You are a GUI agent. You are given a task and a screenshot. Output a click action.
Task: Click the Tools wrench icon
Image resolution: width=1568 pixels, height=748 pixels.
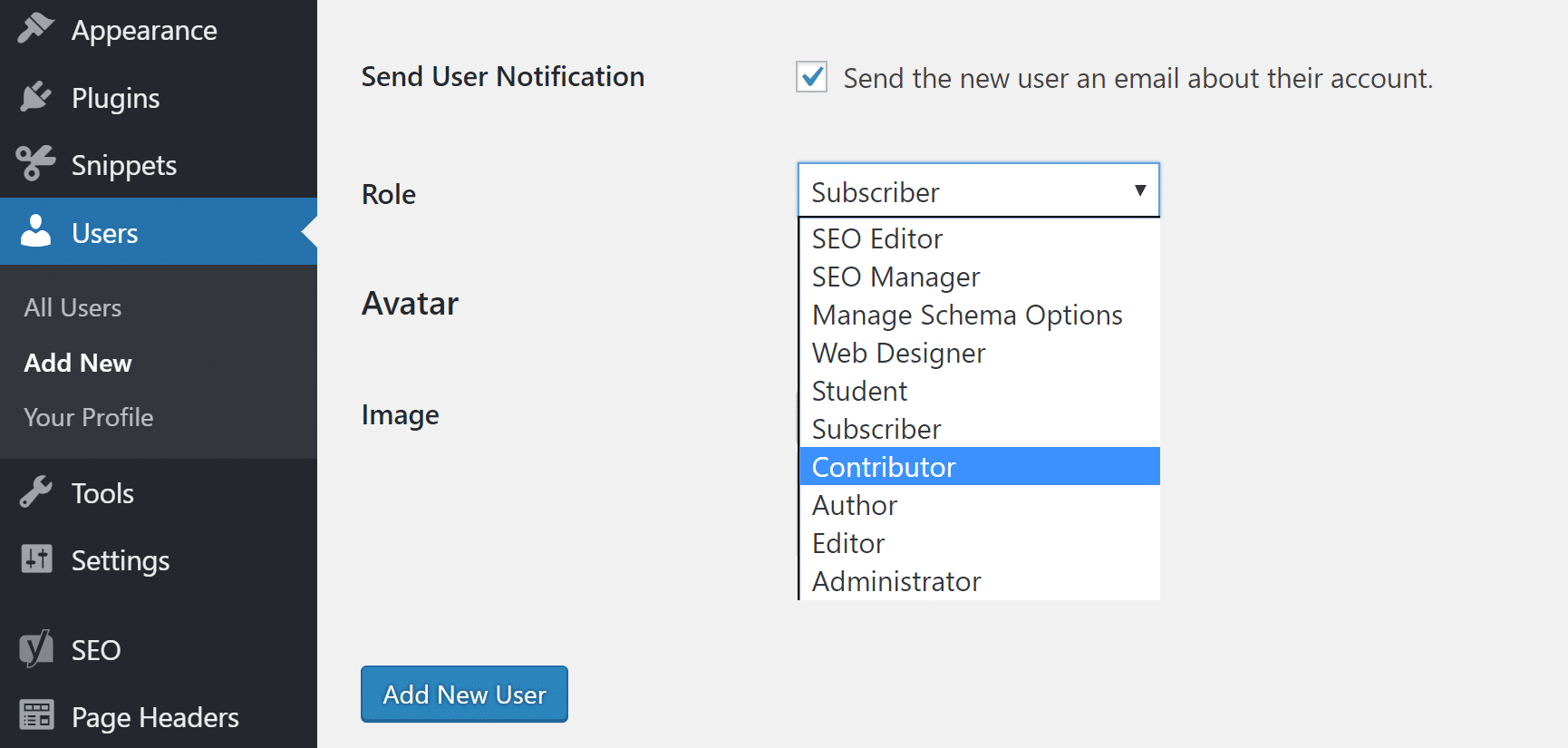tap(36, 492)
